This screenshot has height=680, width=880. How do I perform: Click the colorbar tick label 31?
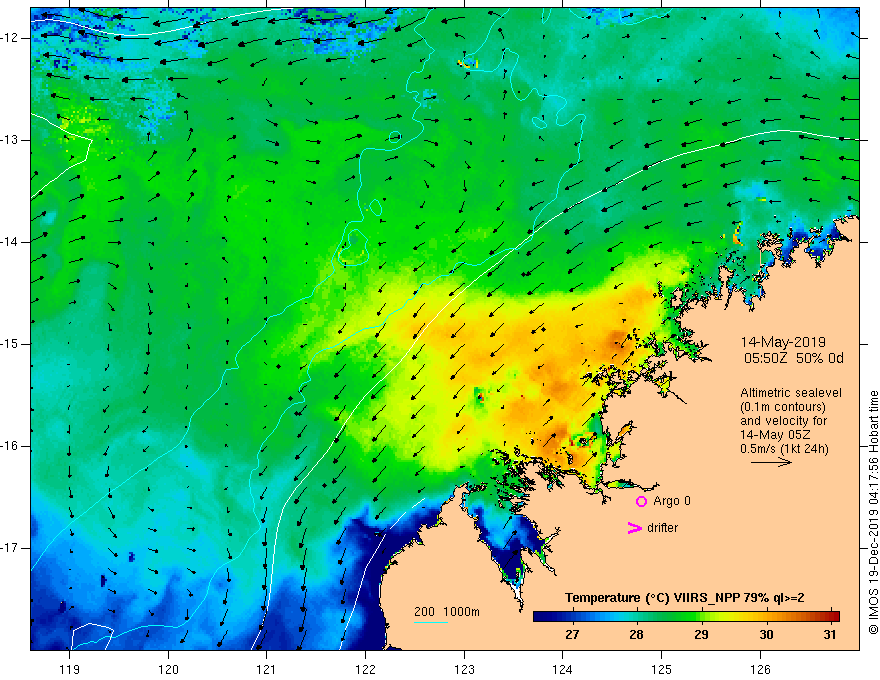(830, 635)
